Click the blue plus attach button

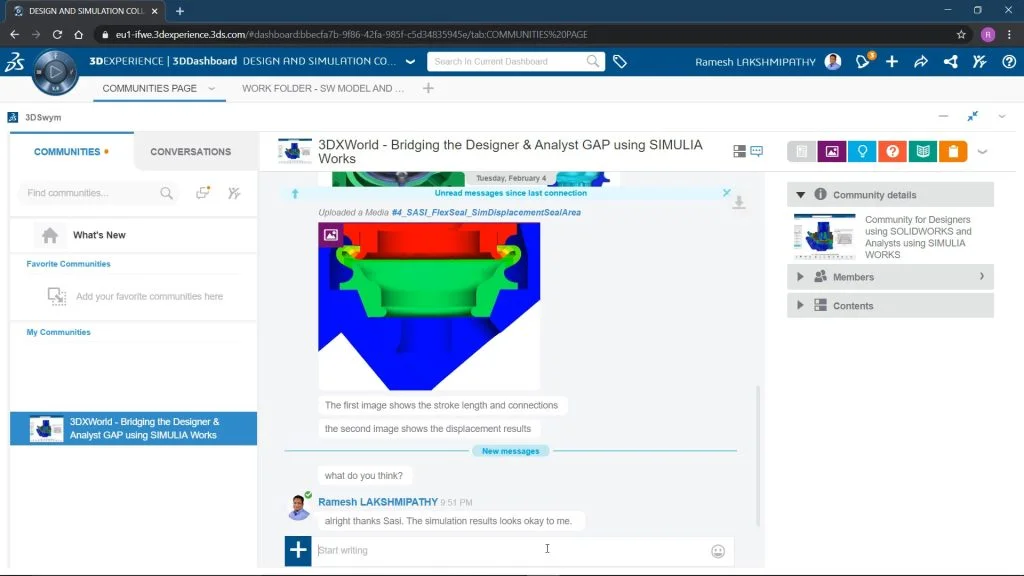pos(298,550)
